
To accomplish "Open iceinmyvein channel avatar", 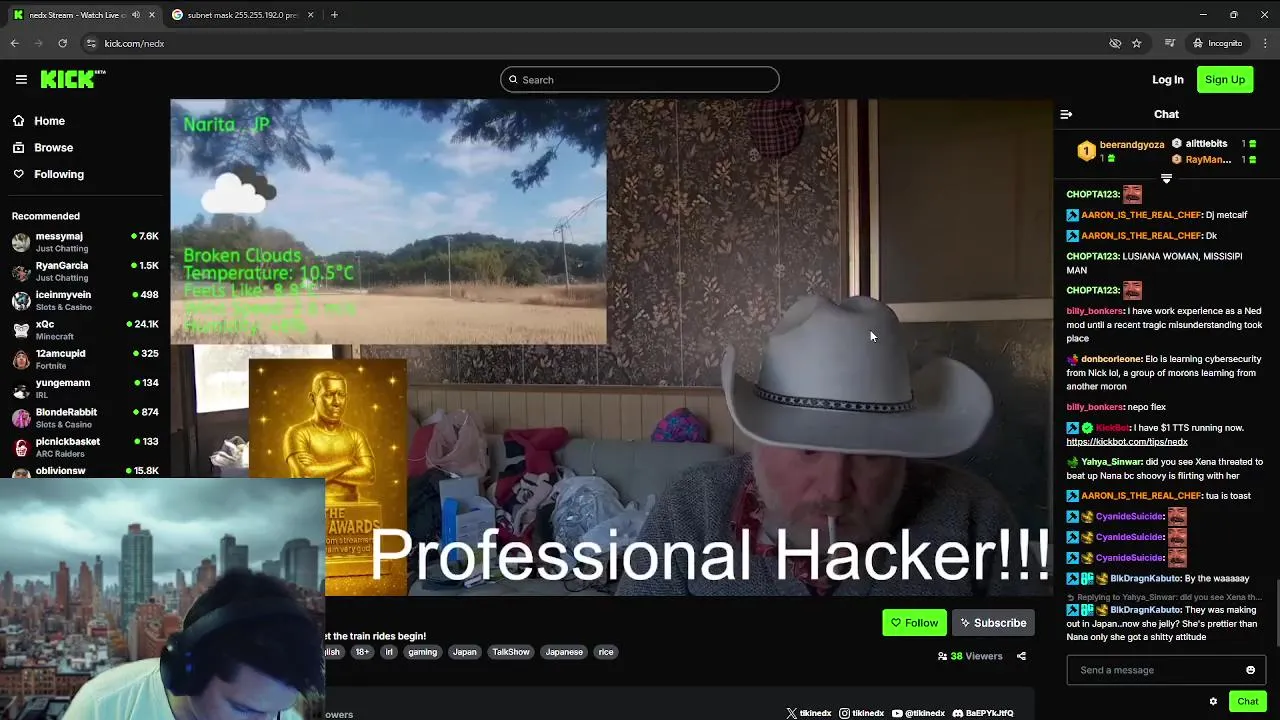I will pos(21,301).
